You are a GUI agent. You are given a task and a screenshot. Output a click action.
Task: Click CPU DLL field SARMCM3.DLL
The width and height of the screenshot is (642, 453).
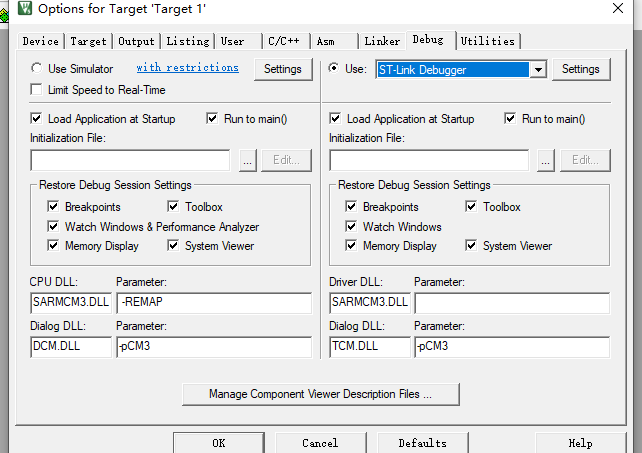(x=71, y=303)
